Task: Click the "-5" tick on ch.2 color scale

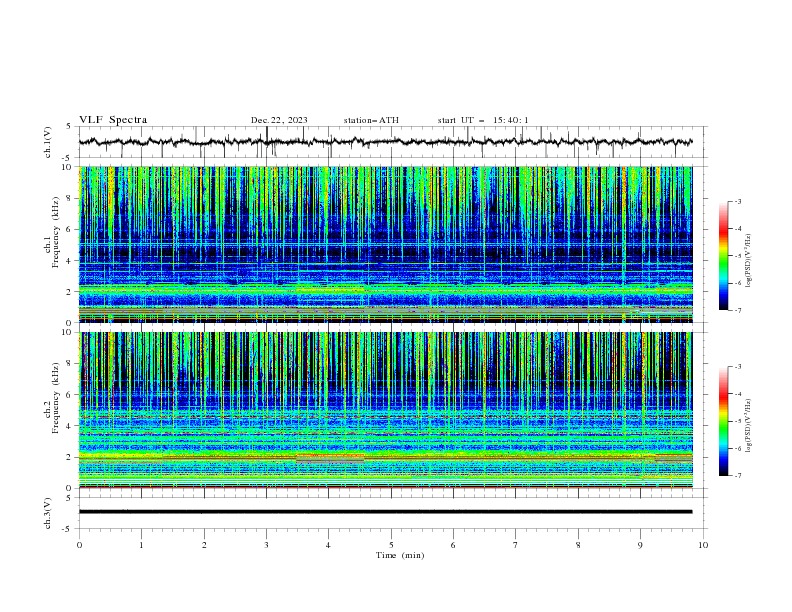Action: [737, 421]
